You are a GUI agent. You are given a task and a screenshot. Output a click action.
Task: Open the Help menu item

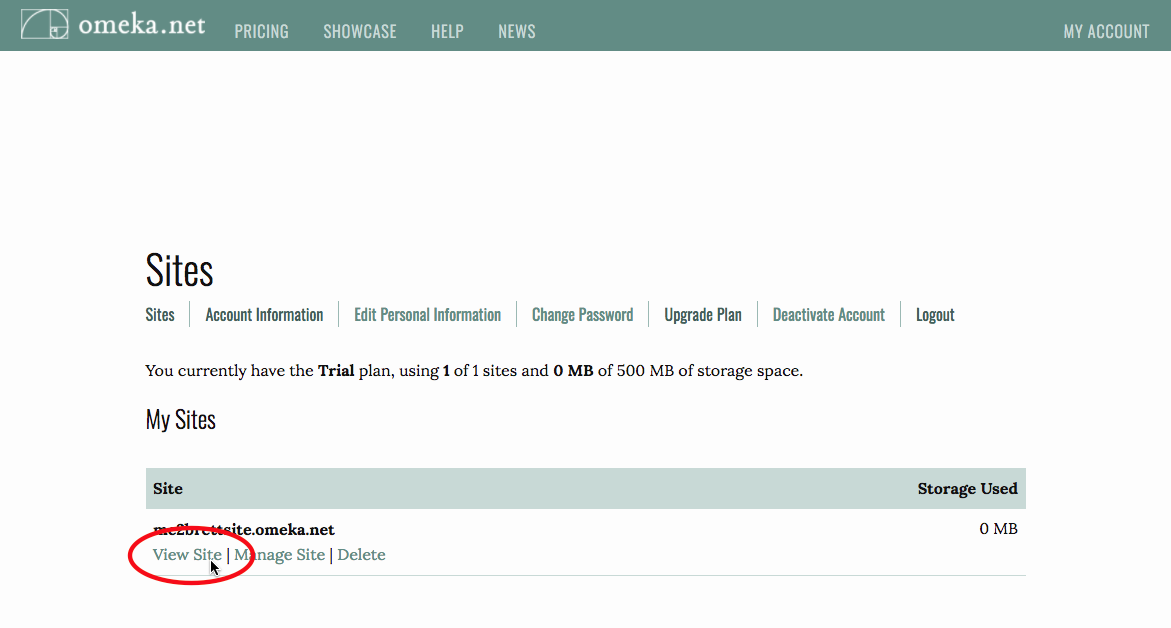coord(447,32)
